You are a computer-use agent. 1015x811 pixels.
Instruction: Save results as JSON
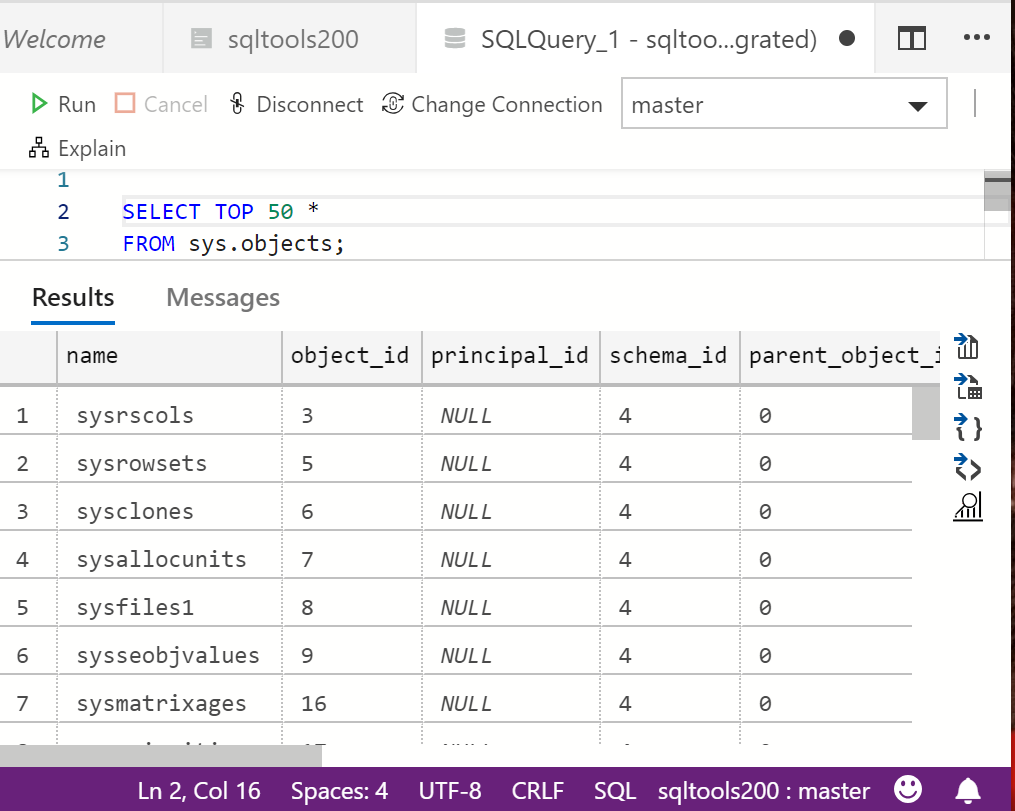[x=966, y=427]
